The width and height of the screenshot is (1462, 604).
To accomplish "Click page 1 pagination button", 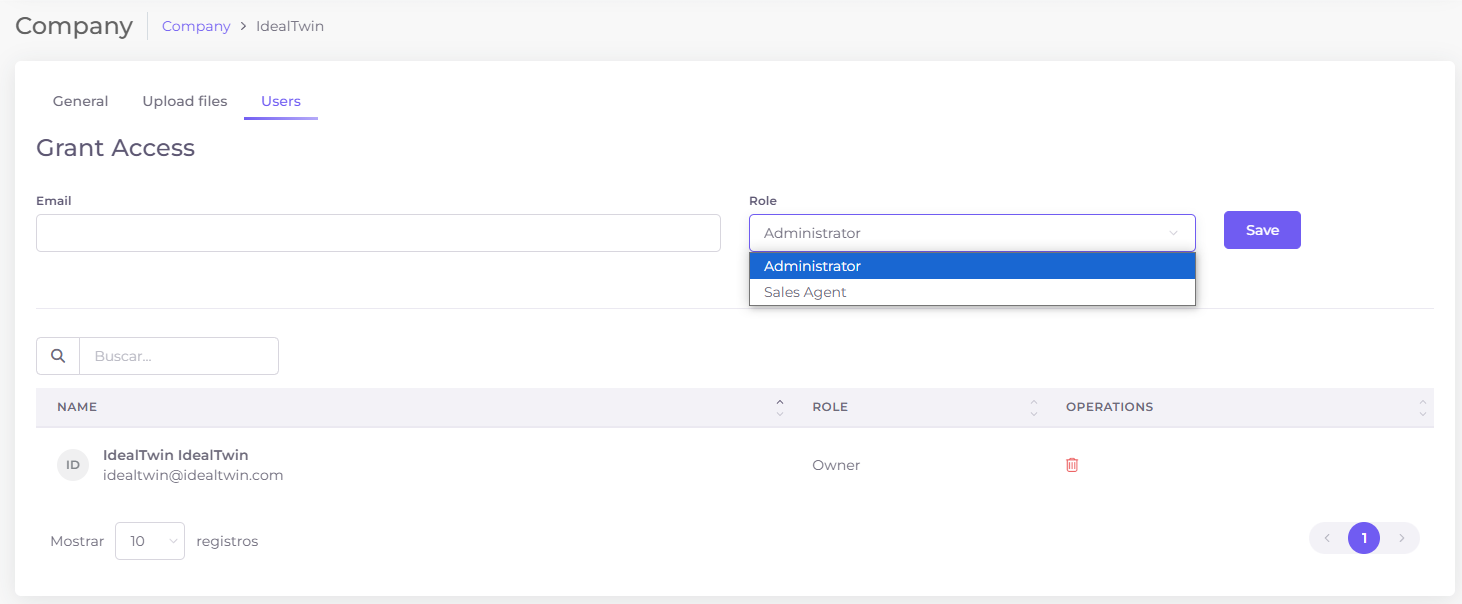I will coord(1364,539).
